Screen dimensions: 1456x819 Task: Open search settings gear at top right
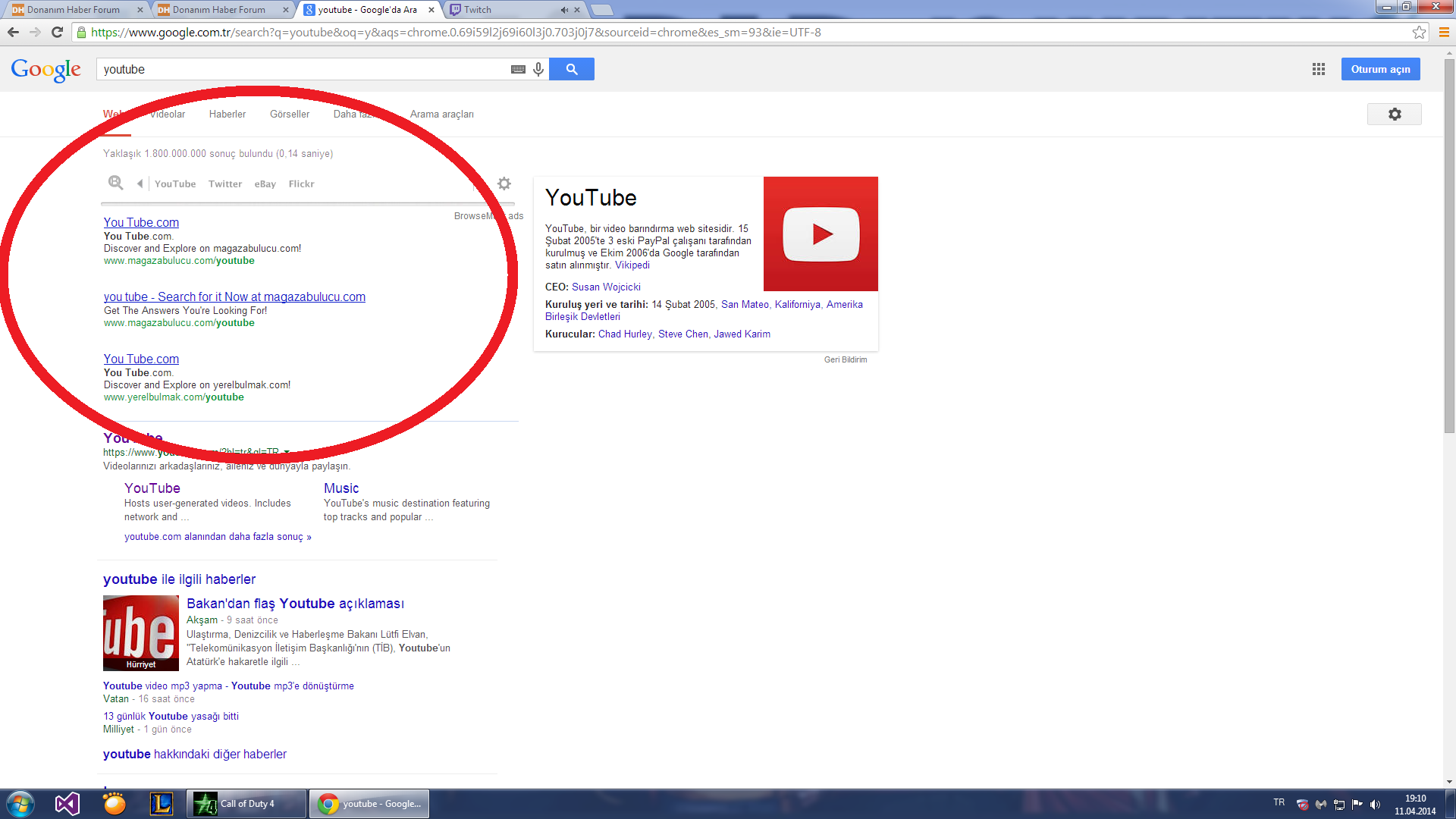(x=1394, y=114)
